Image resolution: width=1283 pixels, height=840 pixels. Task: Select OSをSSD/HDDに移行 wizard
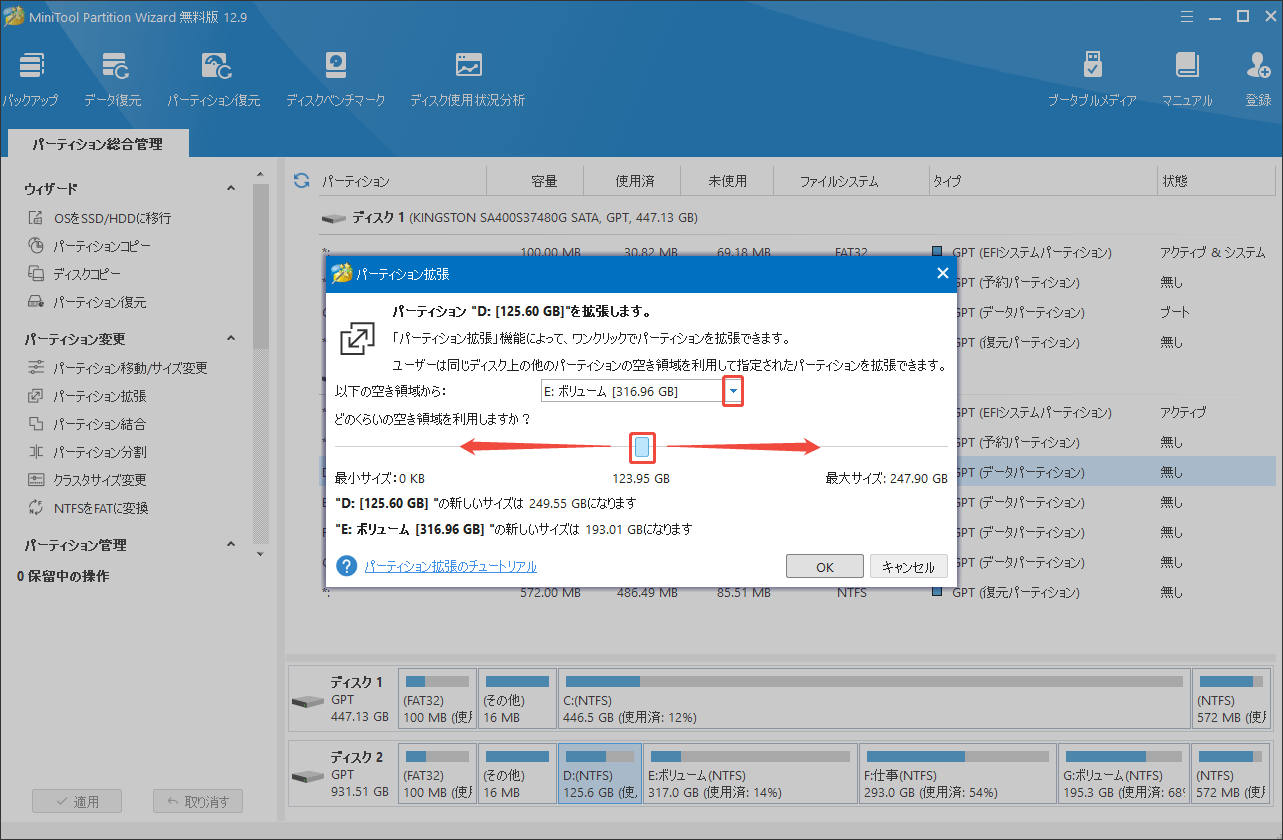(112, 218)
